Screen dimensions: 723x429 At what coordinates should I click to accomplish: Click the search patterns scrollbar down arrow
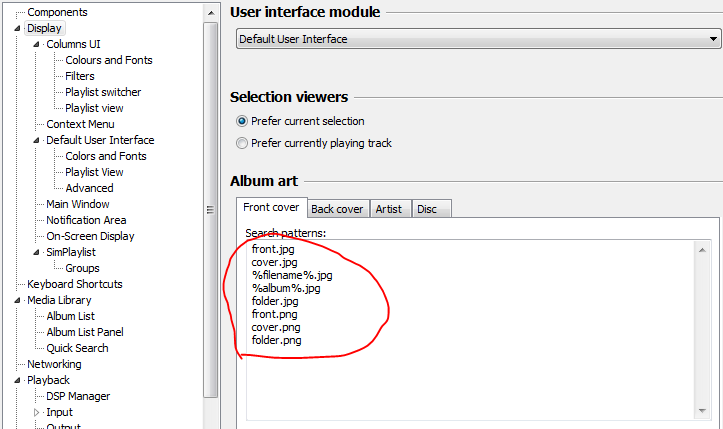(703, 411)
